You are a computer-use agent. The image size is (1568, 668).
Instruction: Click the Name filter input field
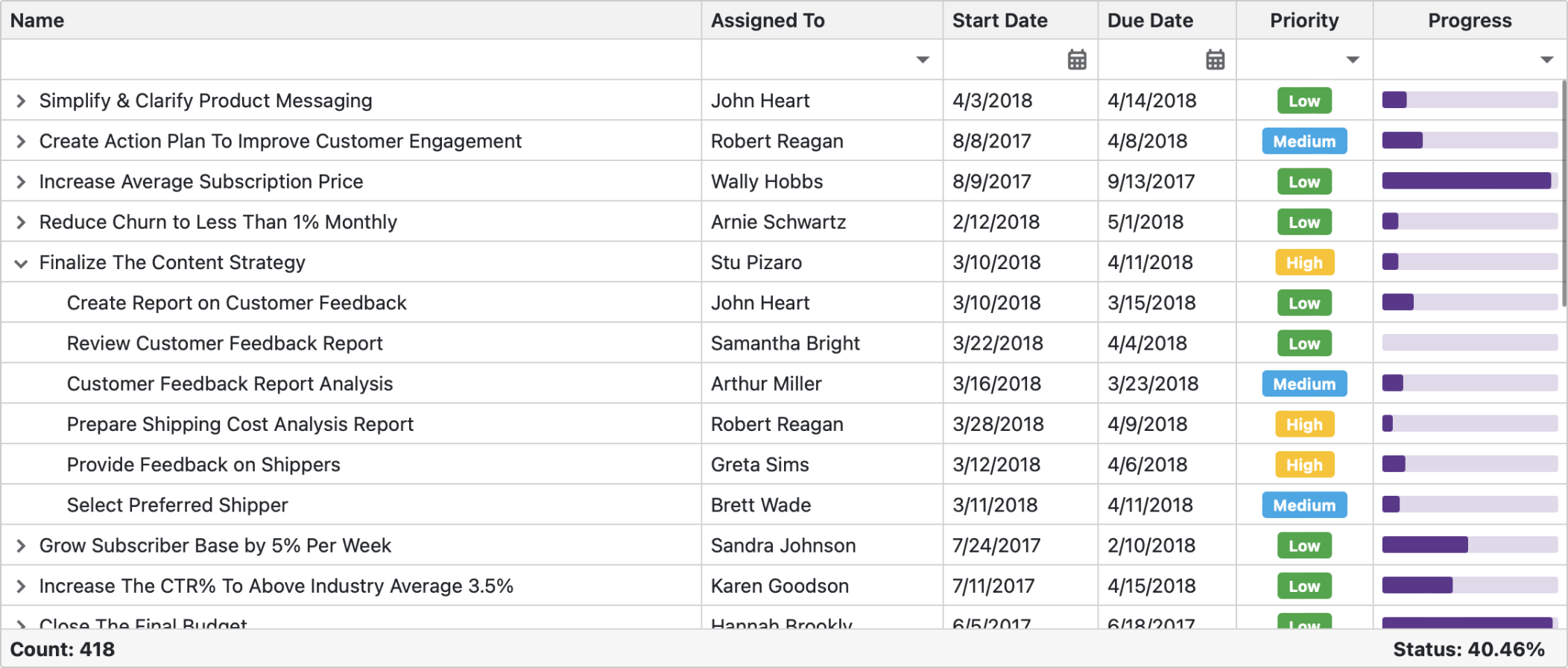coord(350,60)
